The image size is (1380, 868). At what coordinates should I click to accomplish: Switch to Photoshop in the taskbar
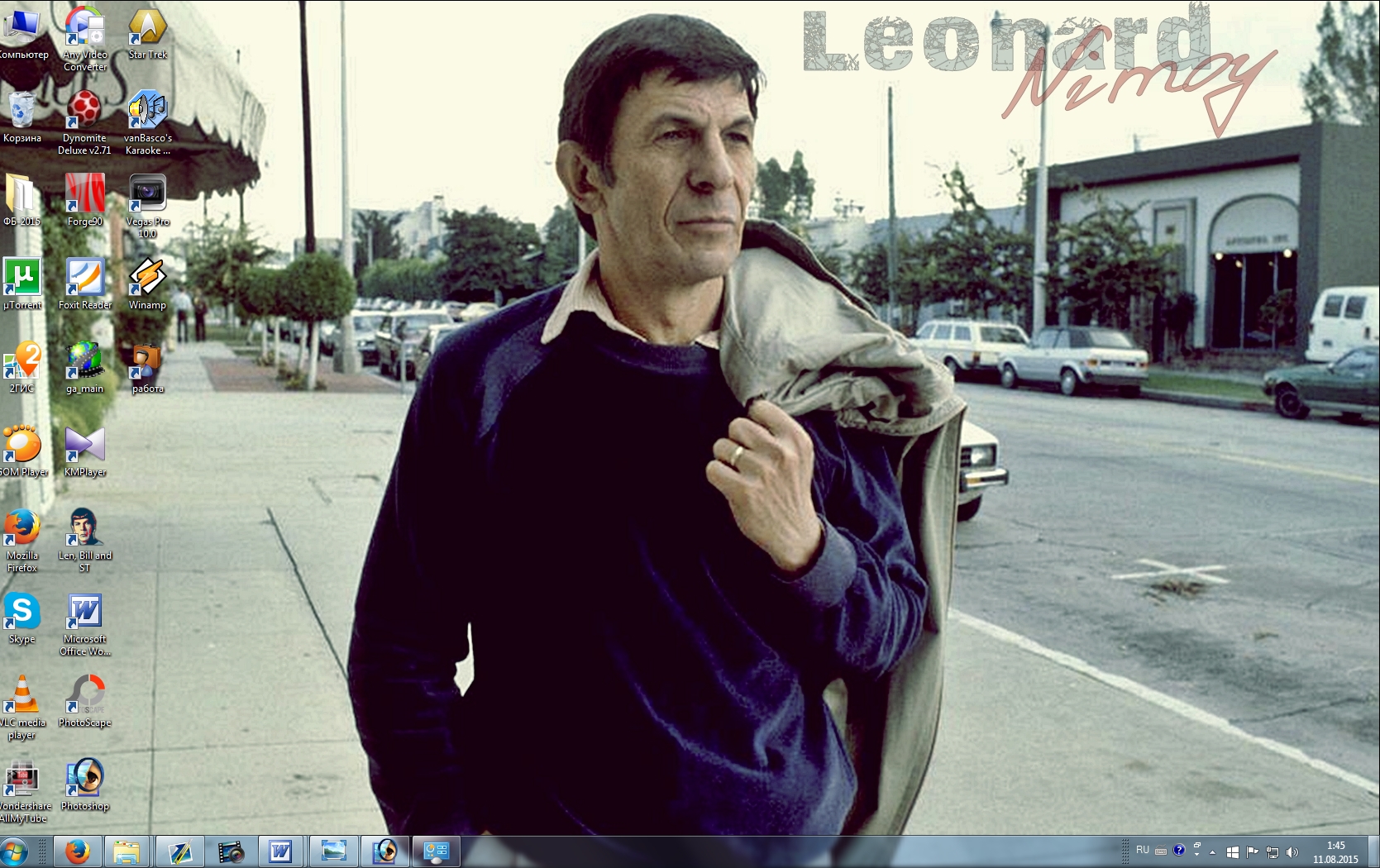tap(384, 851)
